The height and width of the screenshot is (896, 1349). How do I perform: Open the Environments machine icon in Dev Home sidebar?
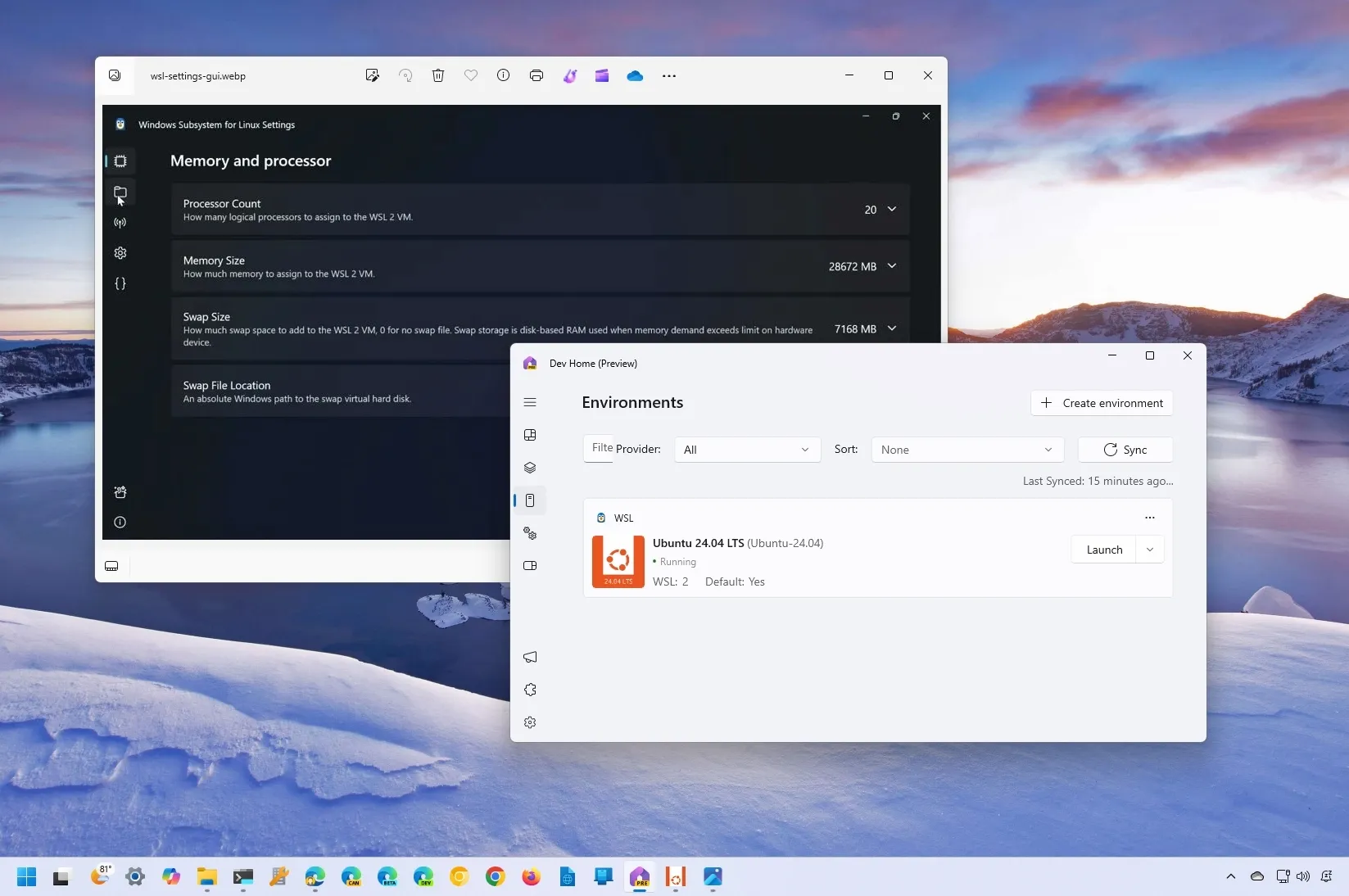click(530, 500)
